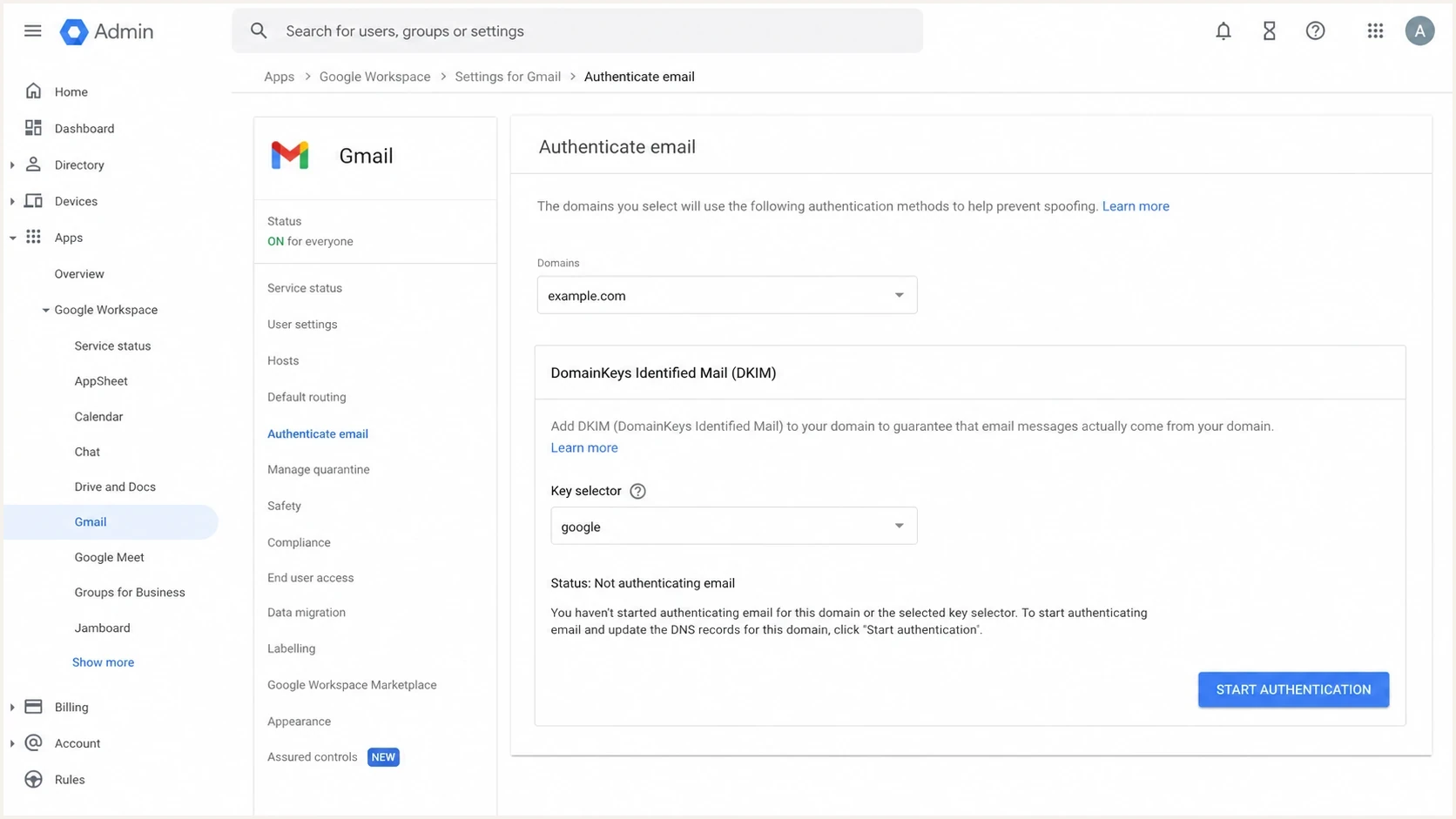
Task: Select Calendar in sidebar
Action: pos(98,417)
